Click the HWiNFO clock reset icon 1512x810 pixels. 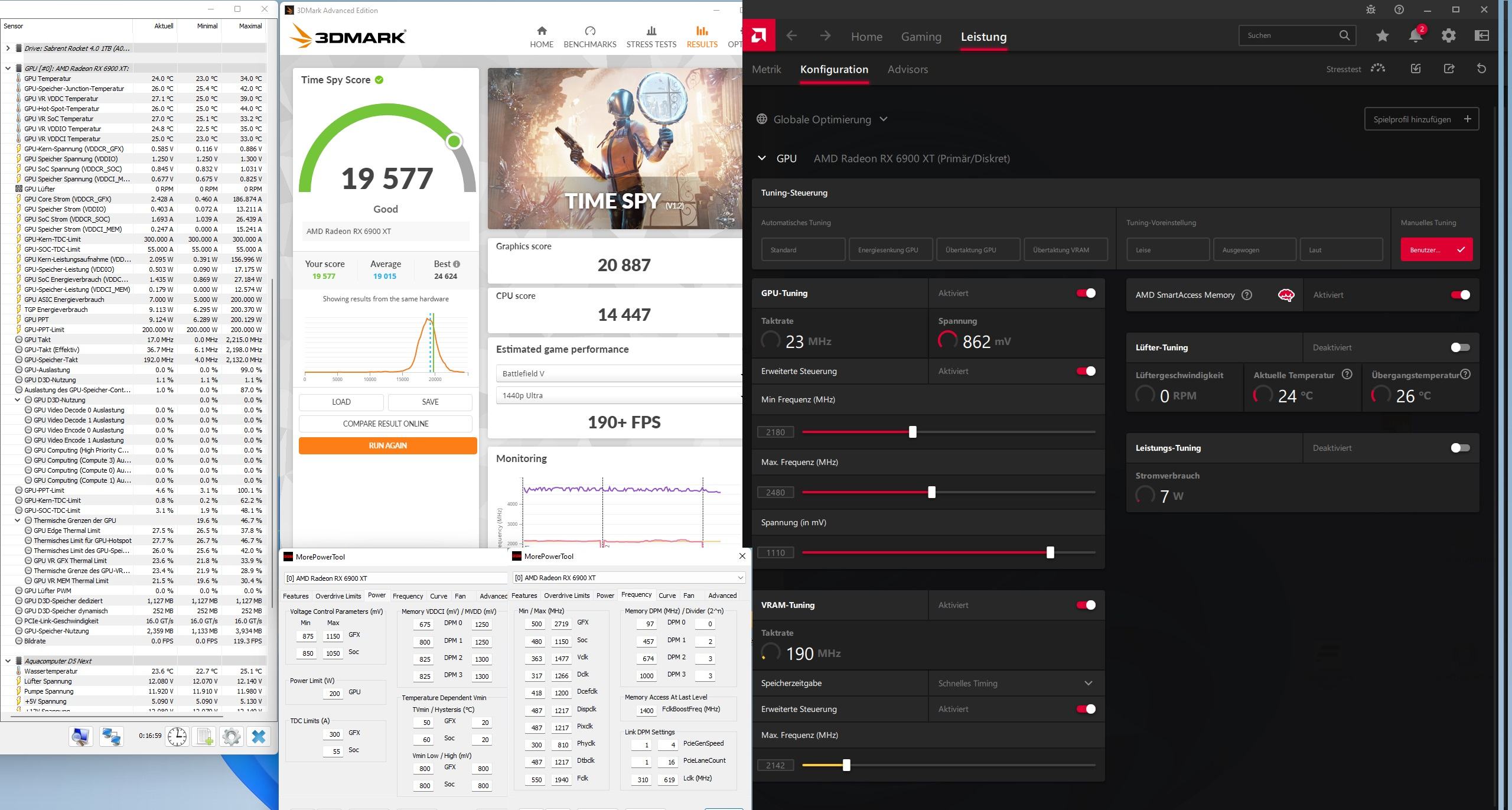coord(177,736)
